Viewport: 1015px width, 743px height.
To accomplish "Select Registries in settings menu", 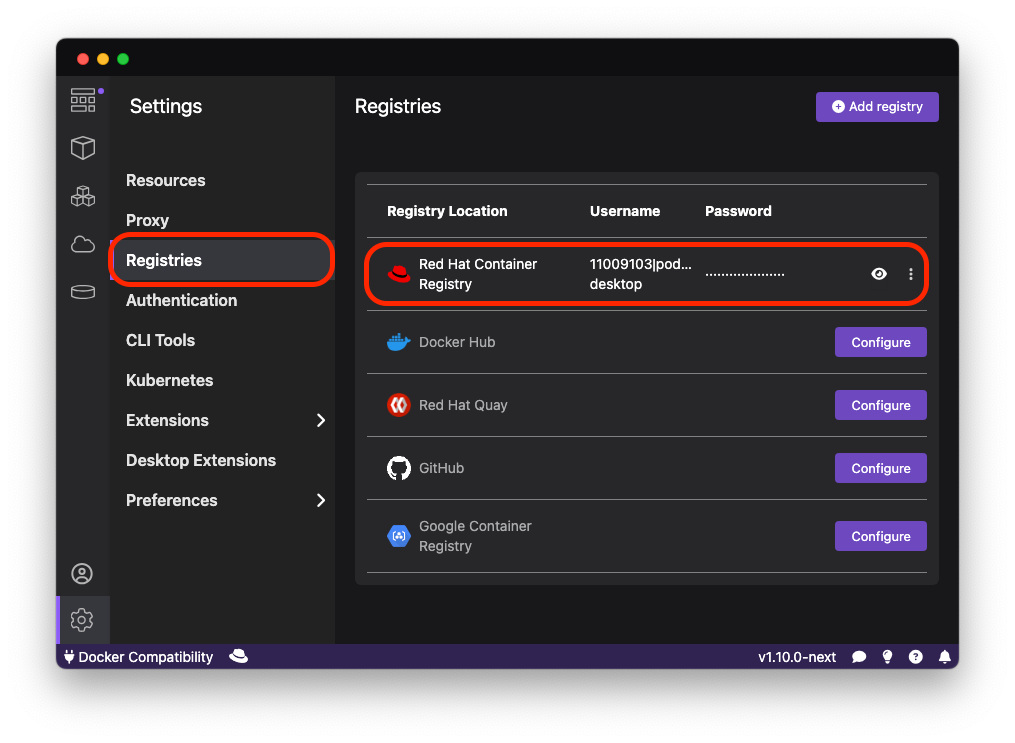I will tap(221, 260).
